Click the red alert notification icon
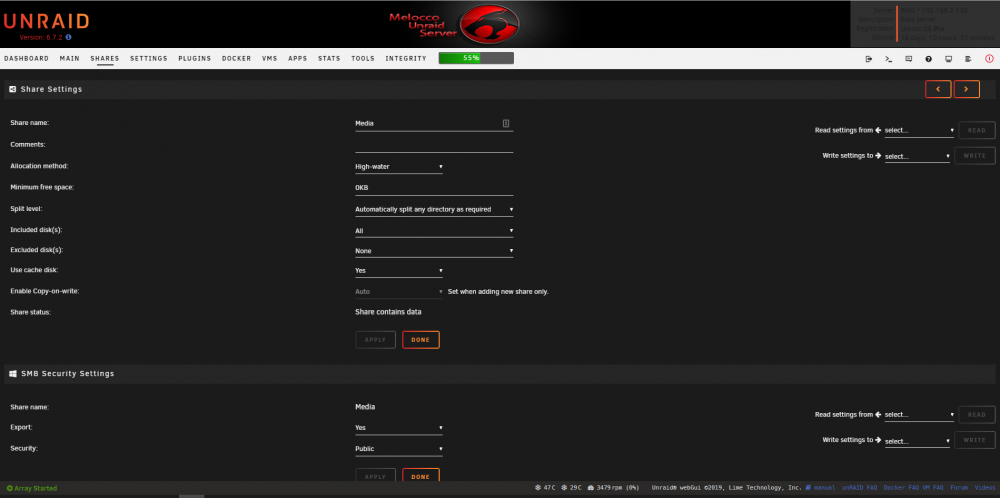 989,59
